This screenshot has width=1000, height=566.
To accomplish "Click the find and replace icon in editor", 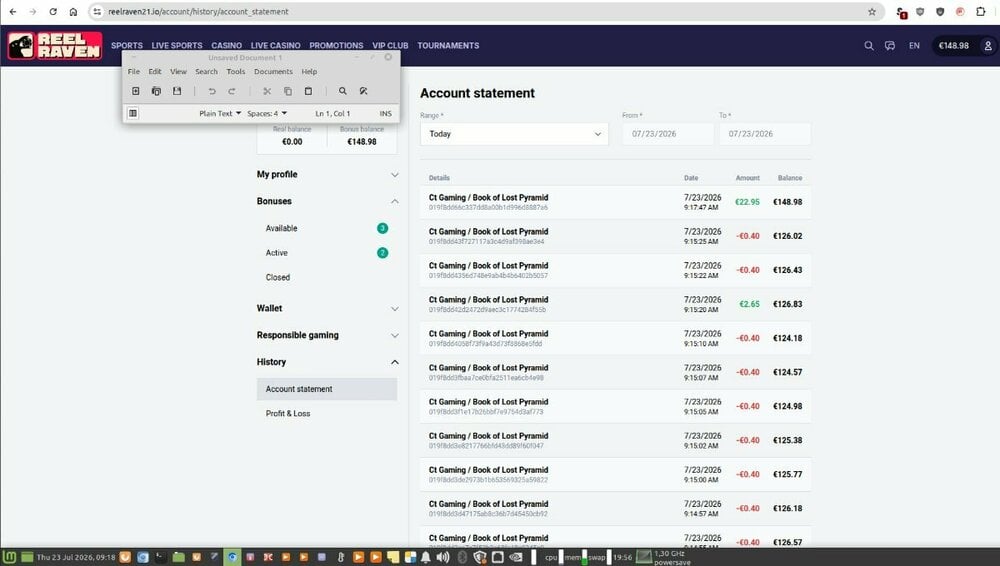I will pyautogui.click(x=364, y=91).
